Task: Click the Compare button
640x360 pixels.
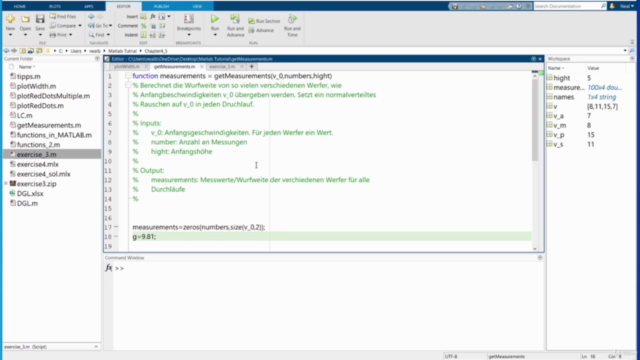Action: pyautogui.click(x=63, y=26)
